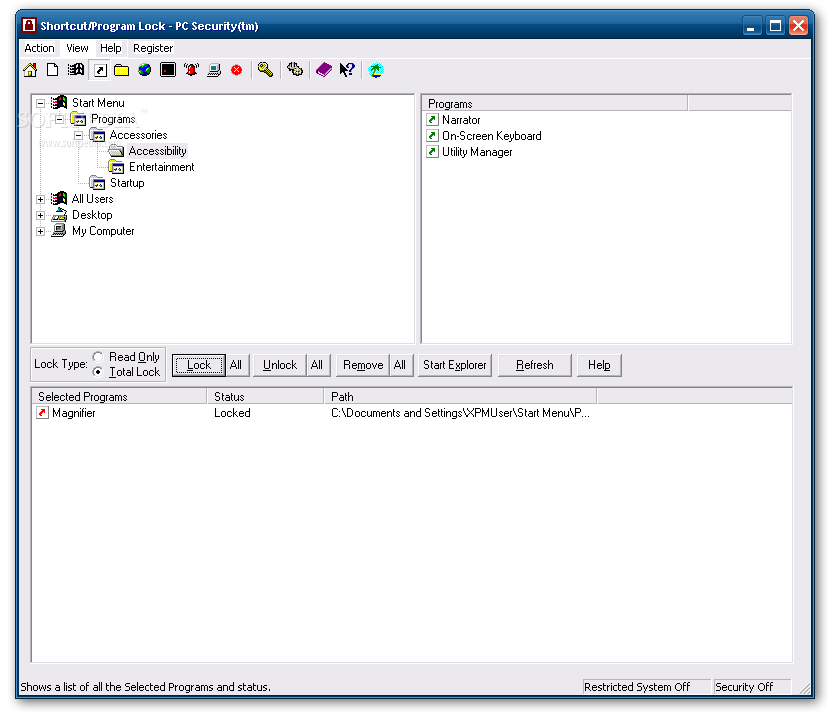
Task: Select the Programs tree label
Action: (113, 119)
